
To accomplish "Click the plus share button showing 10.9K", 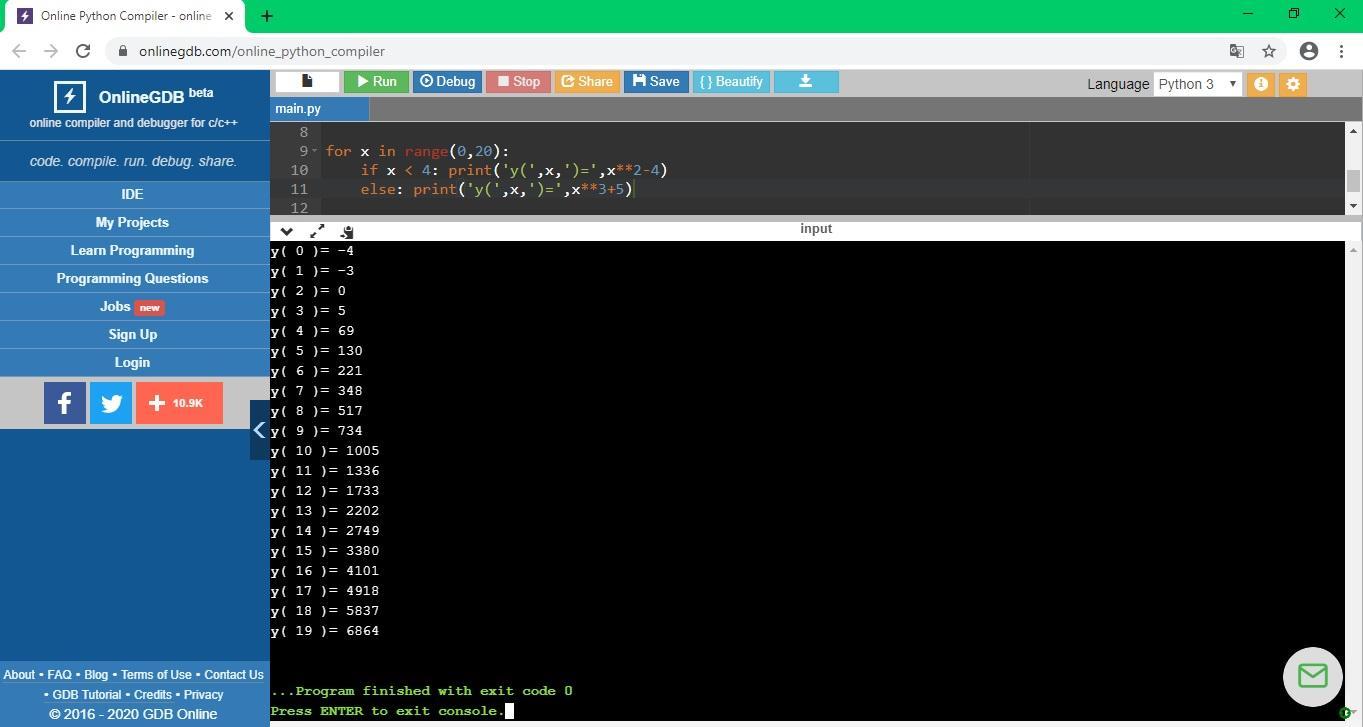I will [x=179, y=403].
